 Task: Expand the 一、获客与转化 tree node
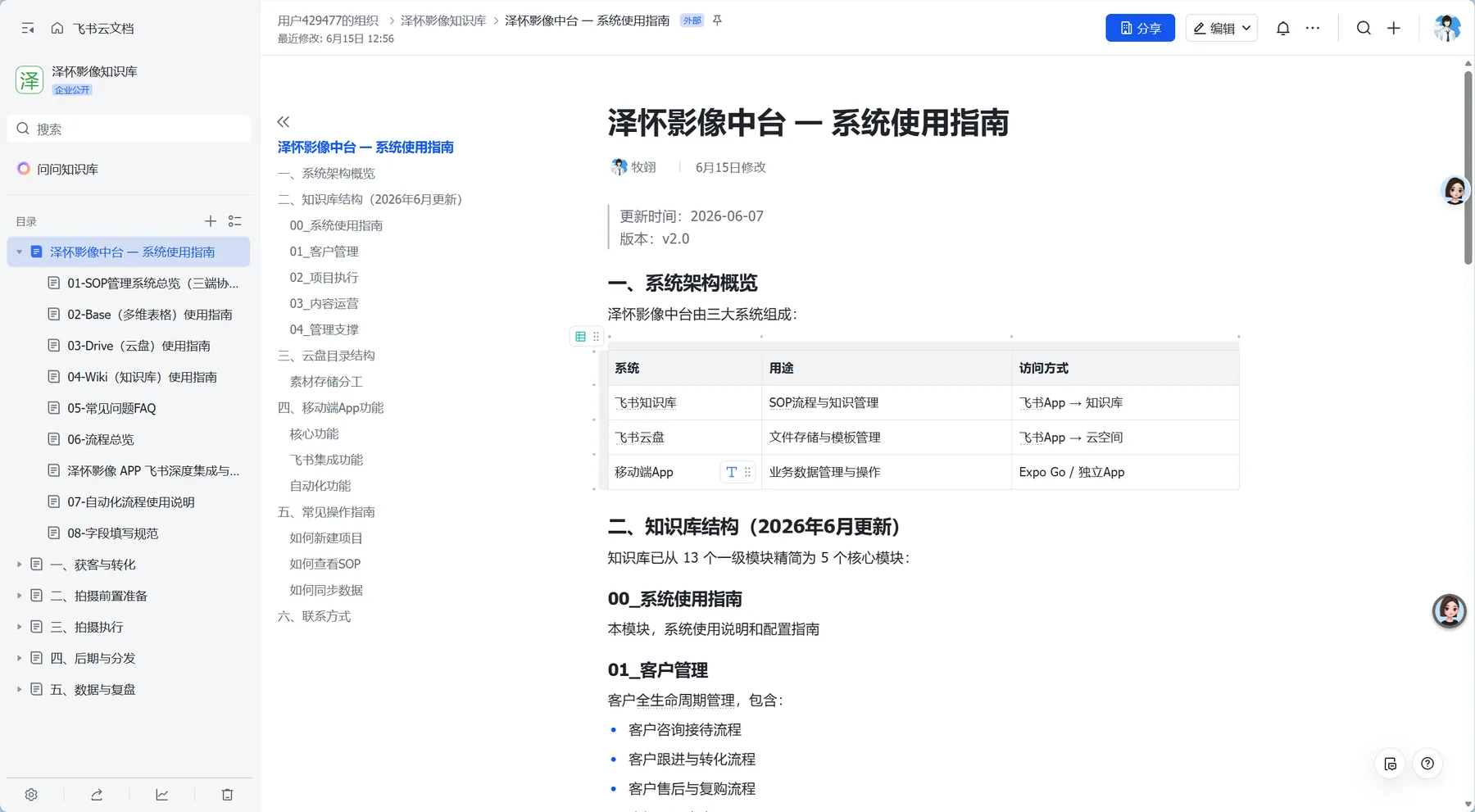20,565
